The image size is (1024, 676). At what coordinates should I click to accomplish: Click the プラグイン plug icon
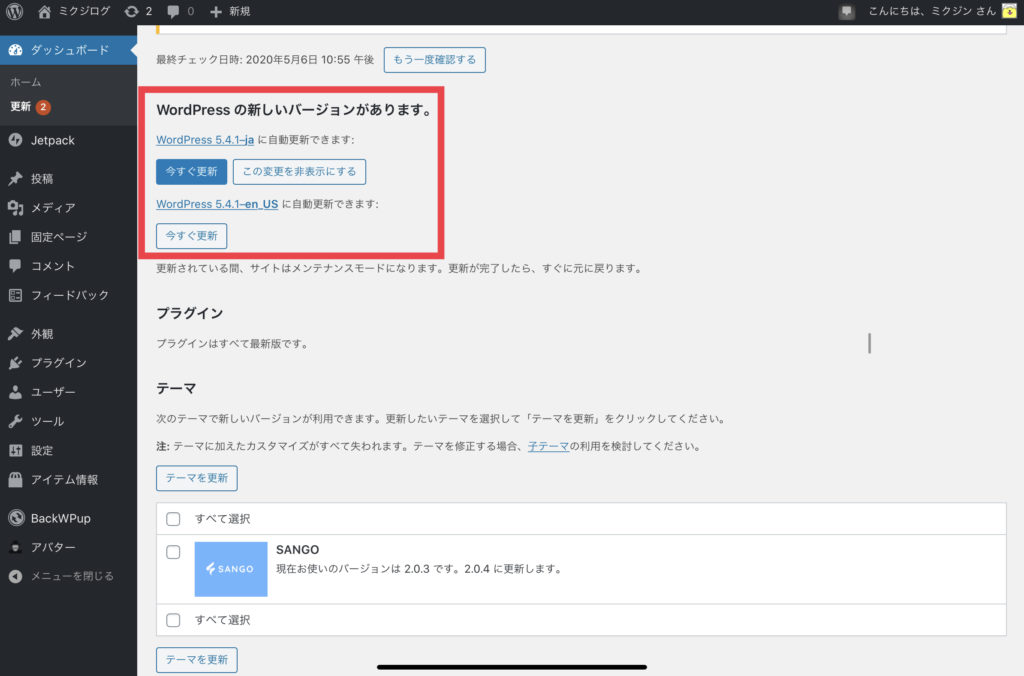click(x=15, y=362)
